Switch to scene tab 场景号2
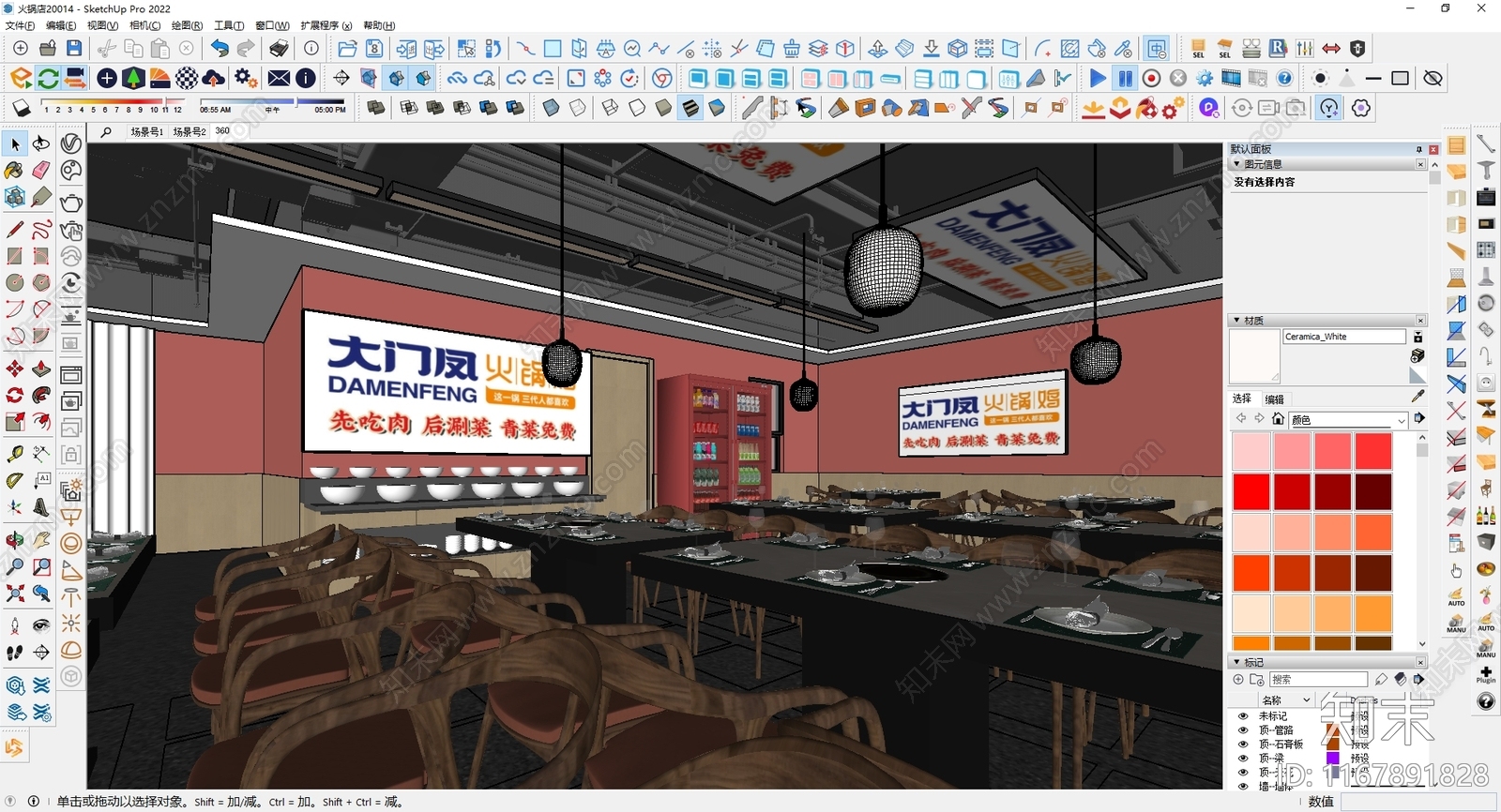 point(190,131)
